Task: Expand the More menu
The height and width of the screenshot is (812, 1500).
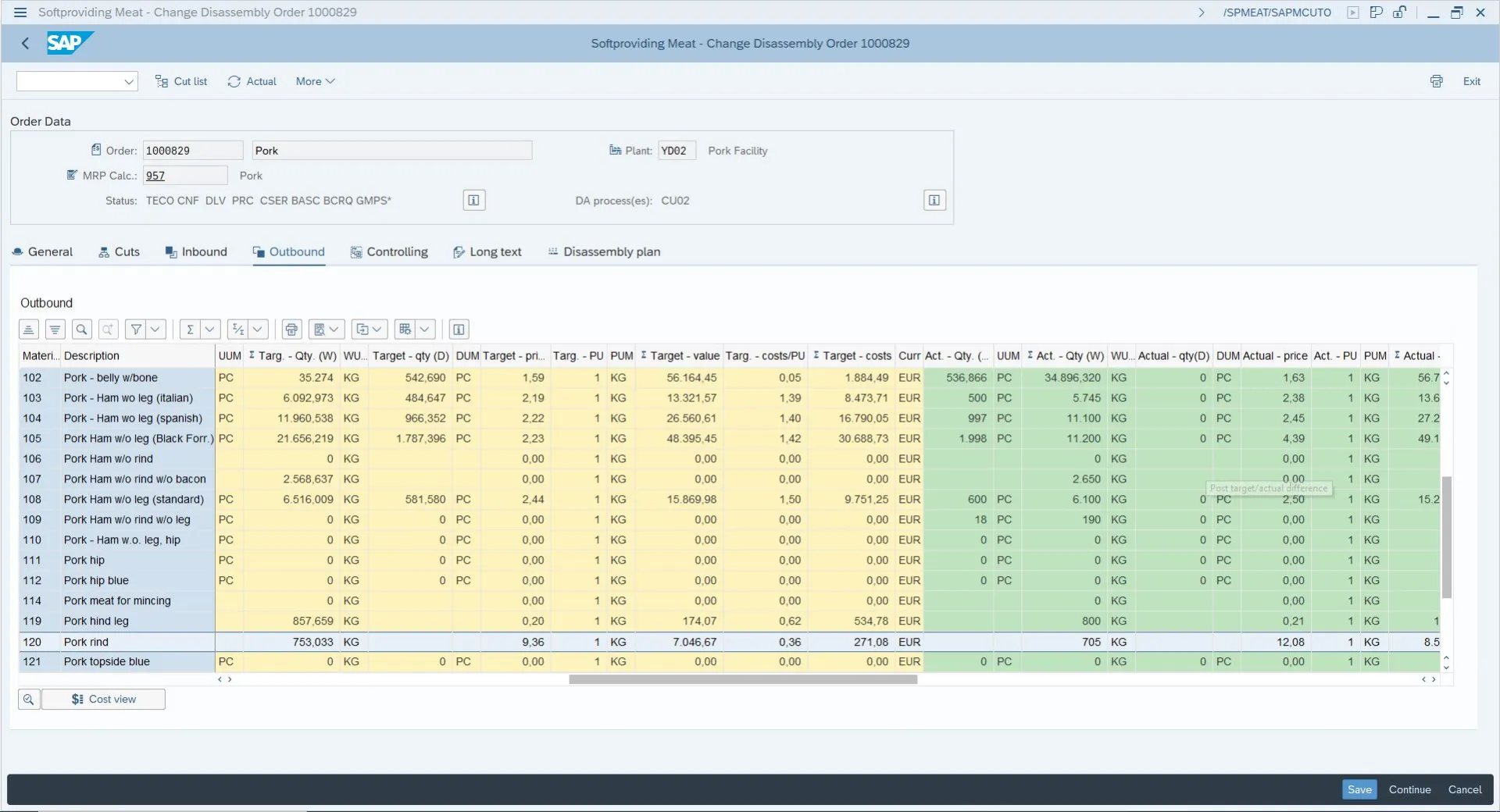Action: [315, 81]
